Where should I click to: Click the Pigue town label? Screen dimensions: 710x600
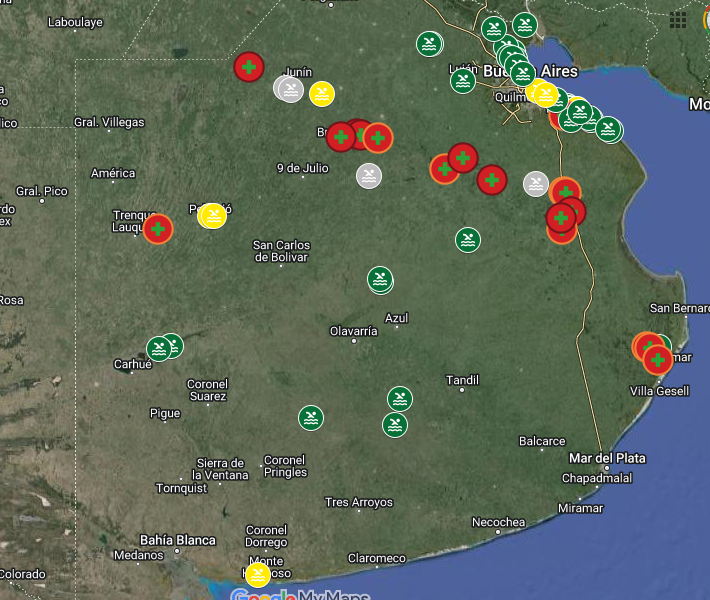[165, 413]
